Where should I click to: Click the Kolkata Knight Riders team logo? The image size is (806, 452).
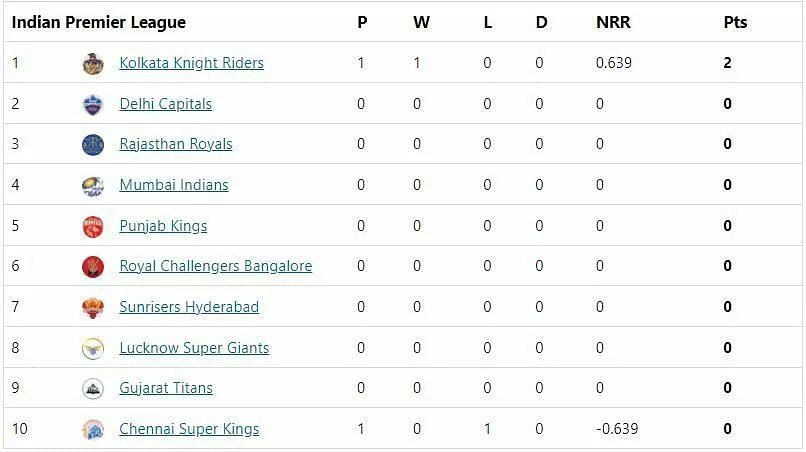(93, 63)
